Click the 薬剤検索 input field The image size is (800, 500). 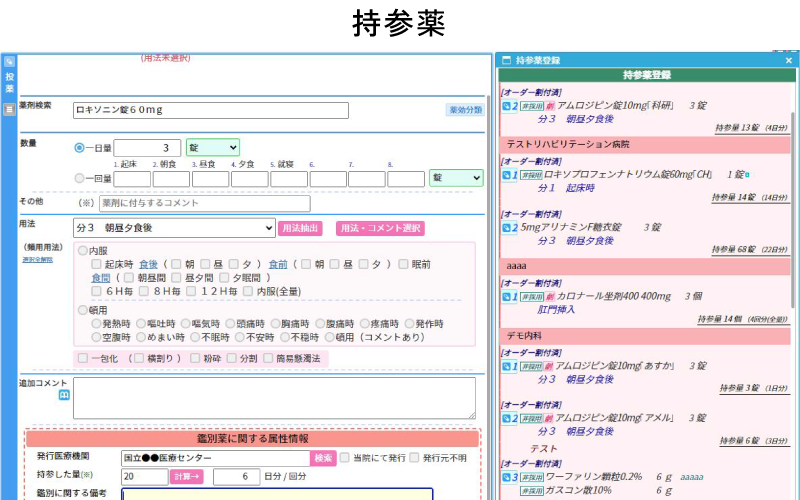pyautogui.click(x=210, y=110)
